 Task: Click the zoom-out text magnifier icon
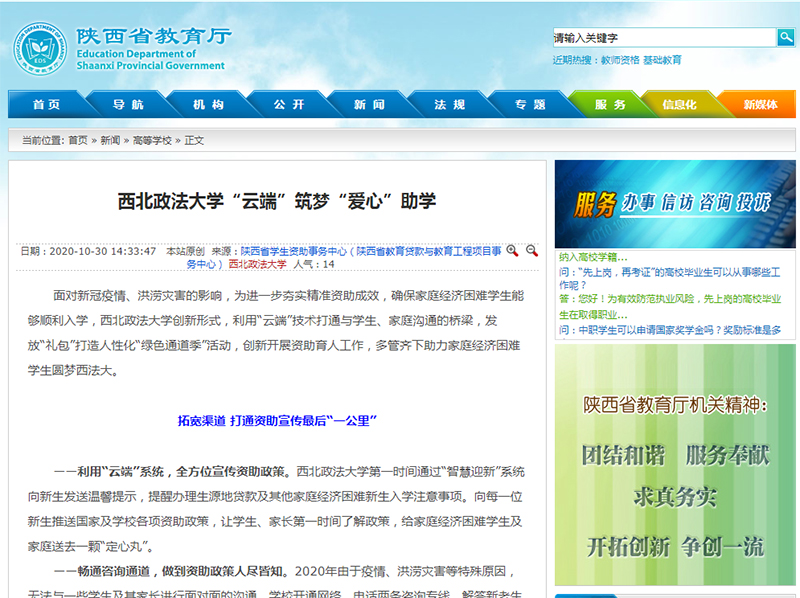point(532,251)
